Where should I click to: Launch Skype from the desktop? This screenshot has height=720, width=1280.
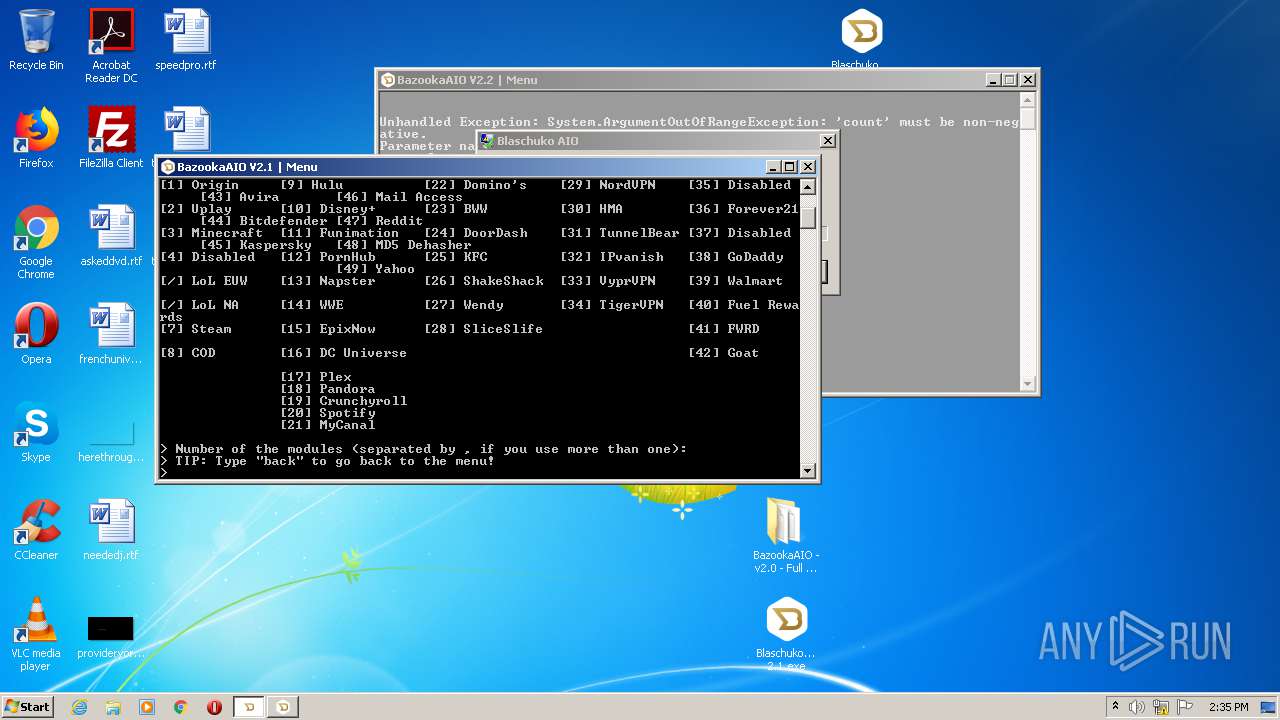tap(36, 432)
